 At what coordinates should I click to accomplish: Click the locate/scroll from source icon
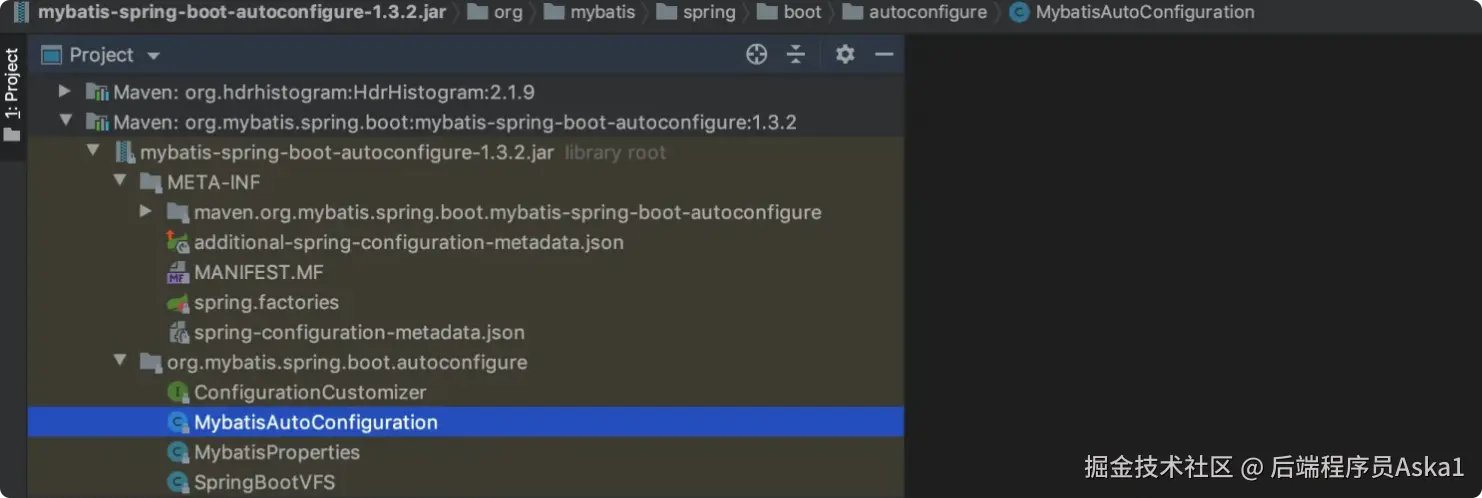tap(756, 55)
